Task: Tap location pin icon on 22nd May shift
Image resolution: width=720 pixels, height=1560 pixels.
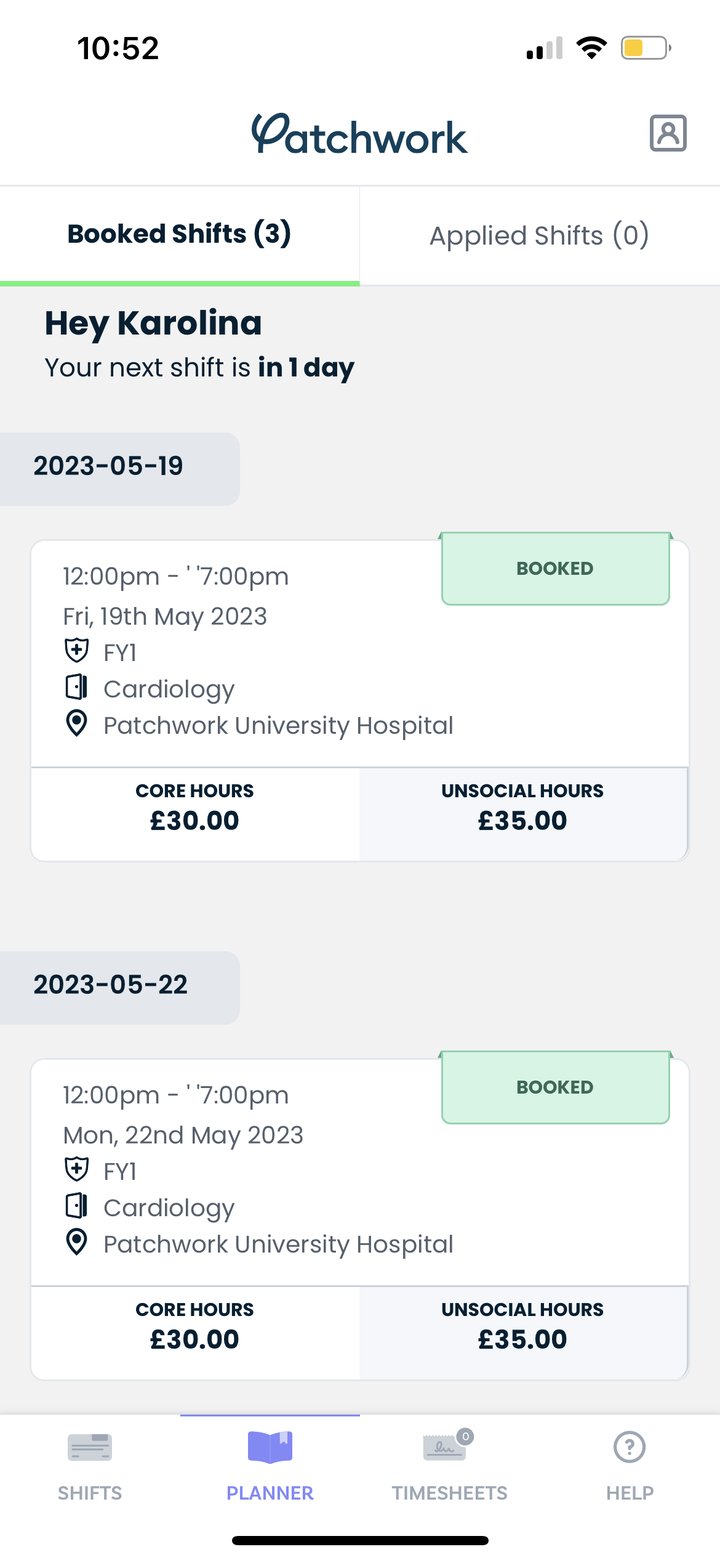Action: (x=76, y=1244)
